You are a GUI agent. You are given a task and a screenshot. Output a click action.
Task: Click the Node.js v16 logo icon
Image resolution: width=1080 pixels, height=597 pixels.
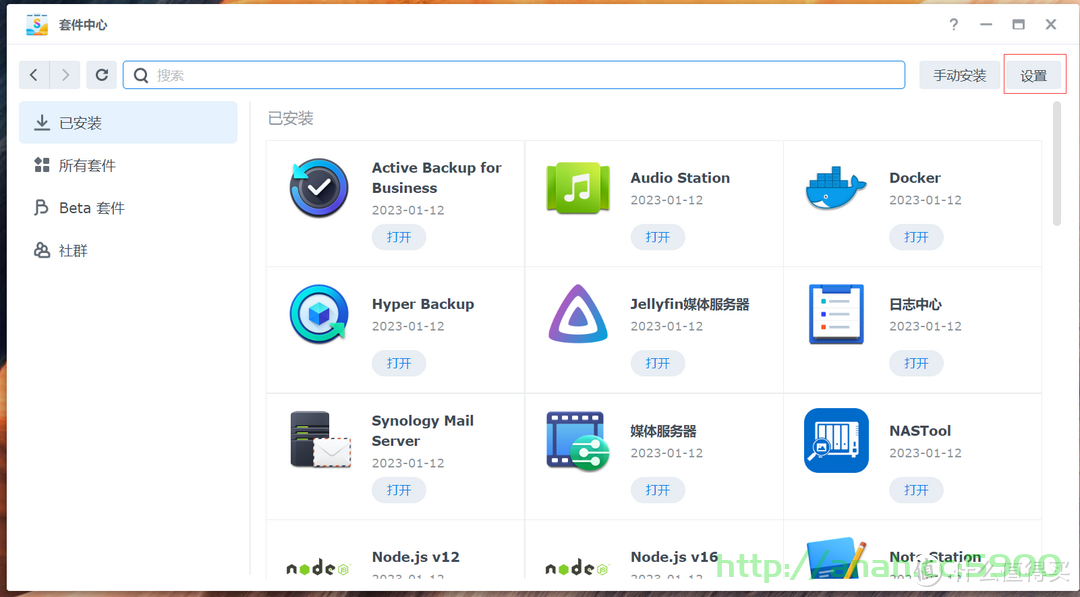coord(578,568)
